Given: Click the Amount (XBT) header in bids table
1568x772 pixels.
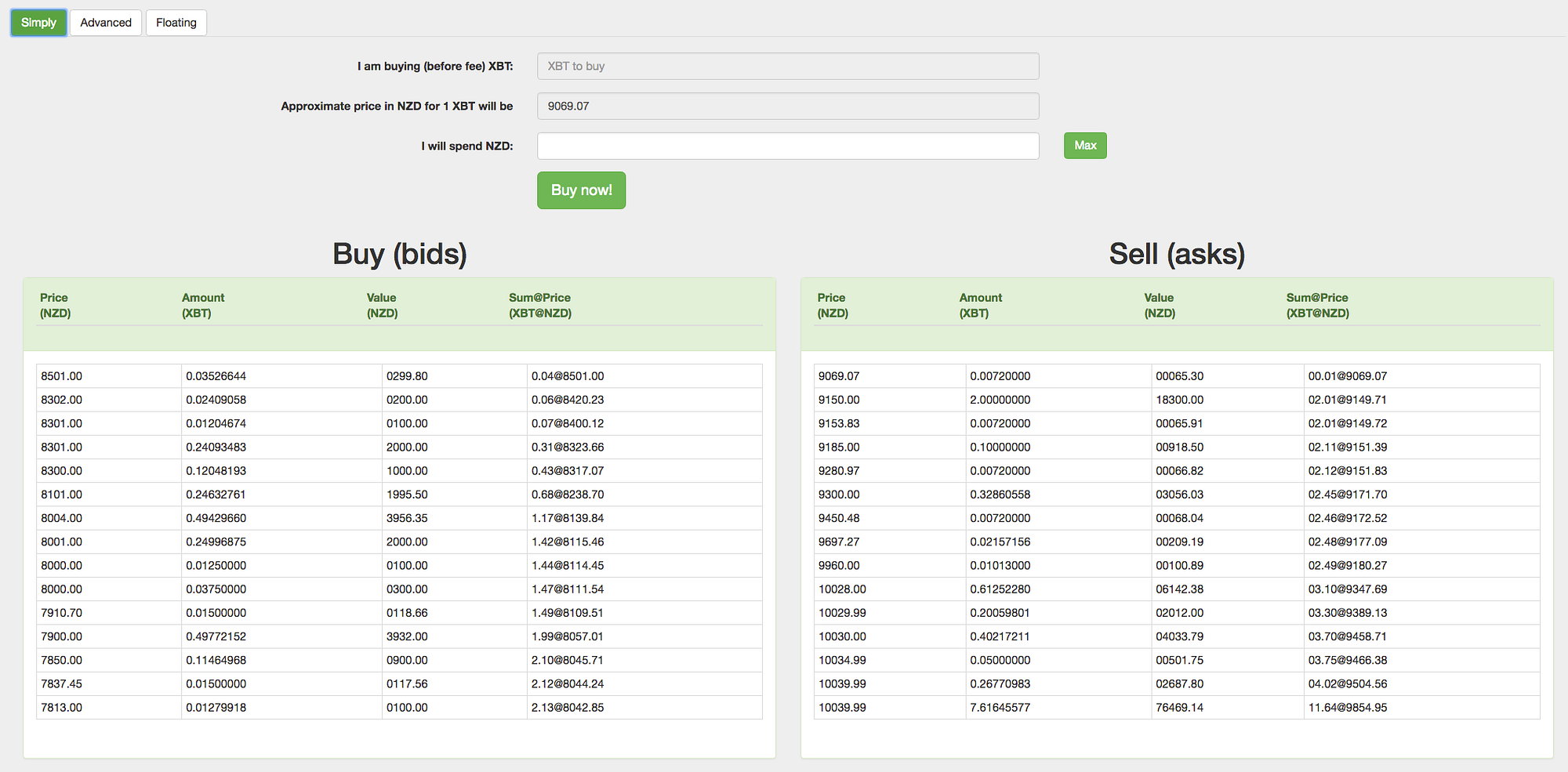Looking at the screenshot, I should coord(203,306).
